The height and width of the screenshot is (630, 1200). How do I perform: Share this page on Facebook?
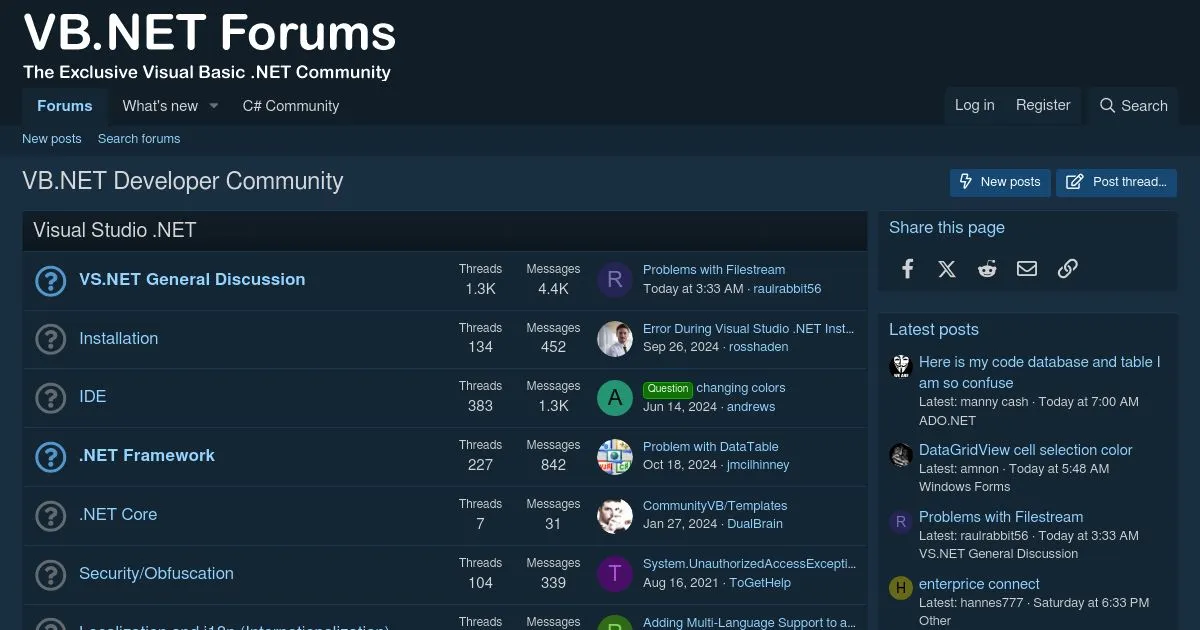coord(907,268)
